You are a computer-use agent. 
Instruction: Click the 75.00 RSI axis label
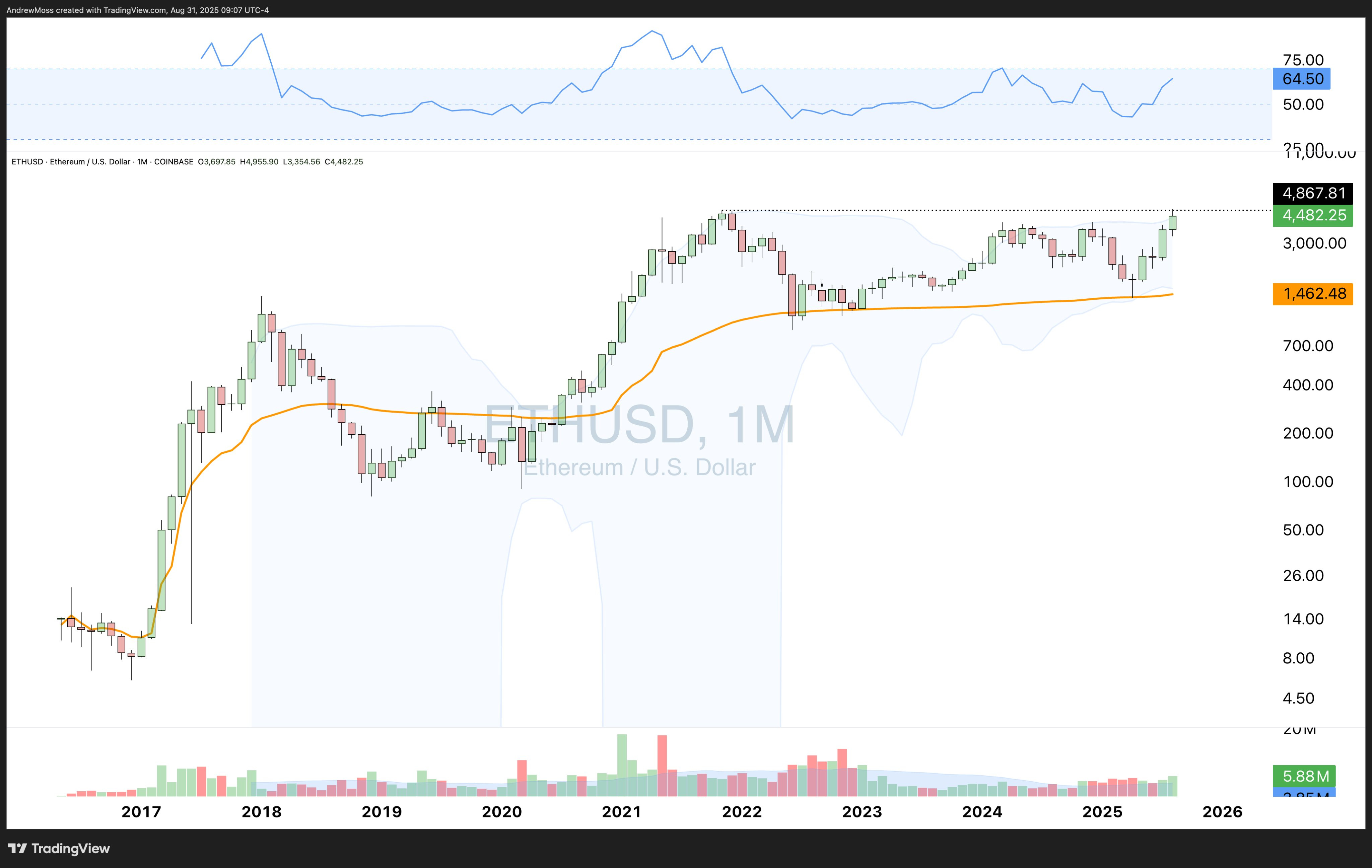[x=1303, y=60]
